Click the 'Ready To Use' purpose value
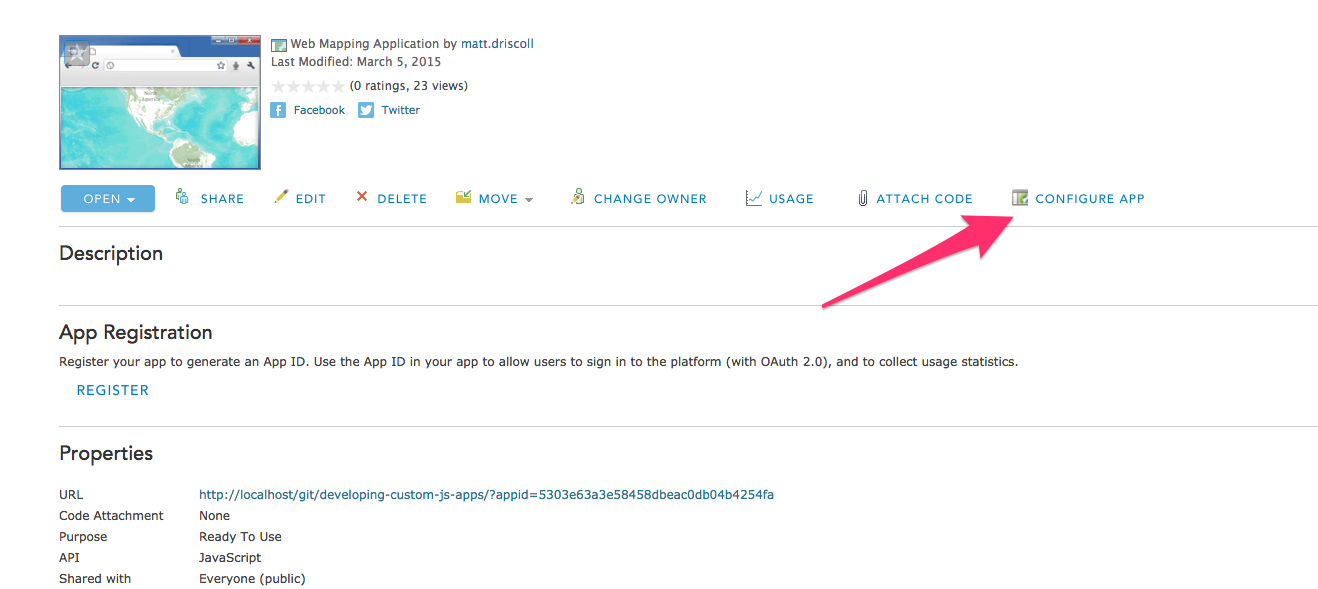 pyautogui.click(x=240, y=537)
